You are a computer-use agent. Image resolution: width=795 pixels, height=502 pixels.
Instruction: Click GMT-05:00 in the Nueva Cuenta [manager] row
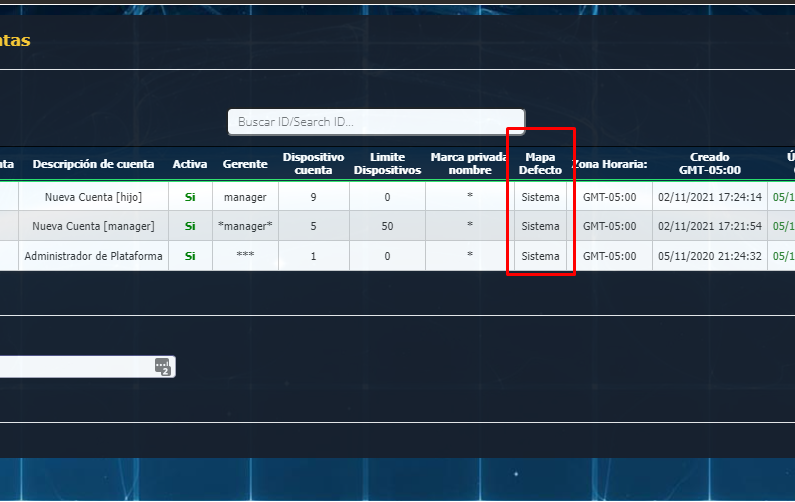coord(609,226)
